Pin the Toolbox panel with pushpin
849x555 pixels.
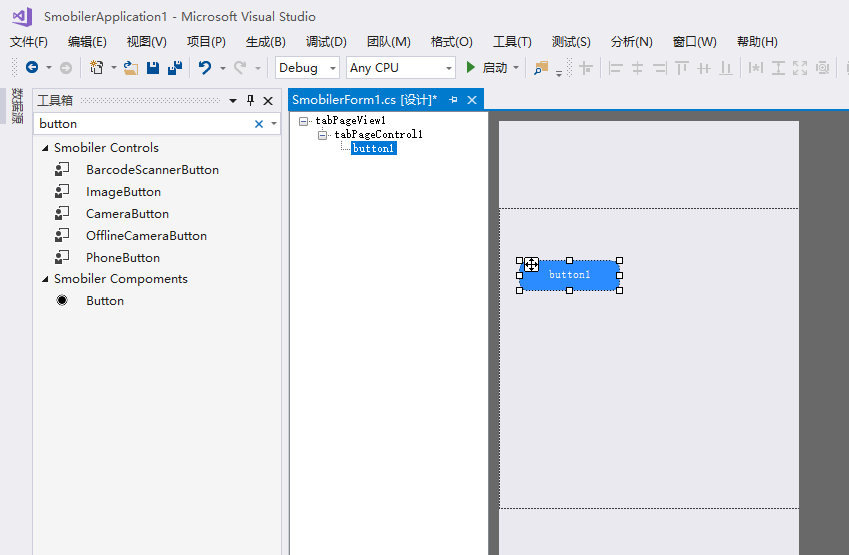250,100
